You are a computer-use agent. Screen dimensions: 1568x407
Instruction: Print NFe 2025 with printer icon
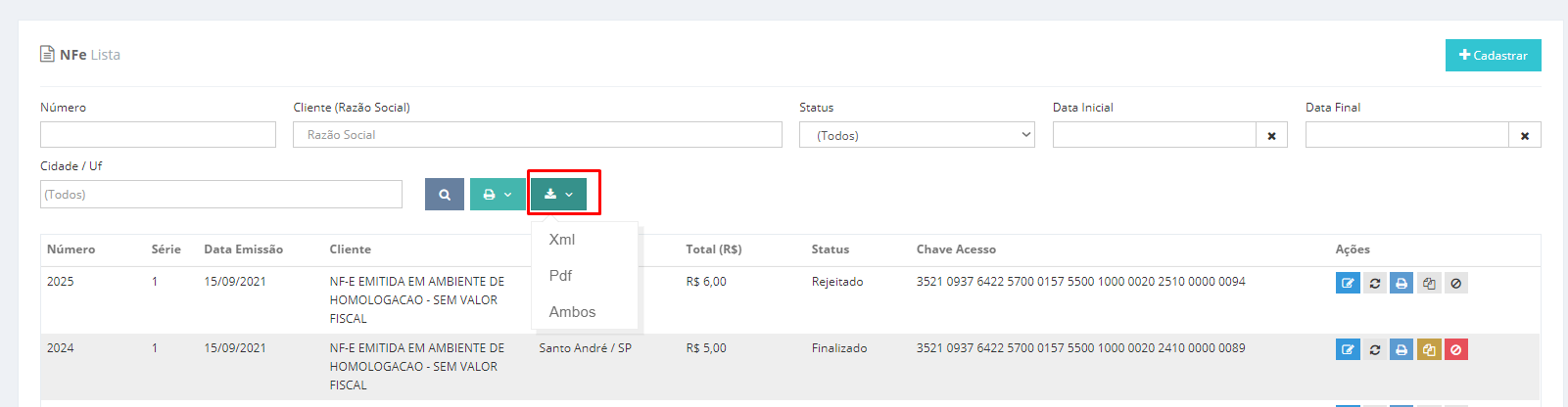tap(1402, 283)
